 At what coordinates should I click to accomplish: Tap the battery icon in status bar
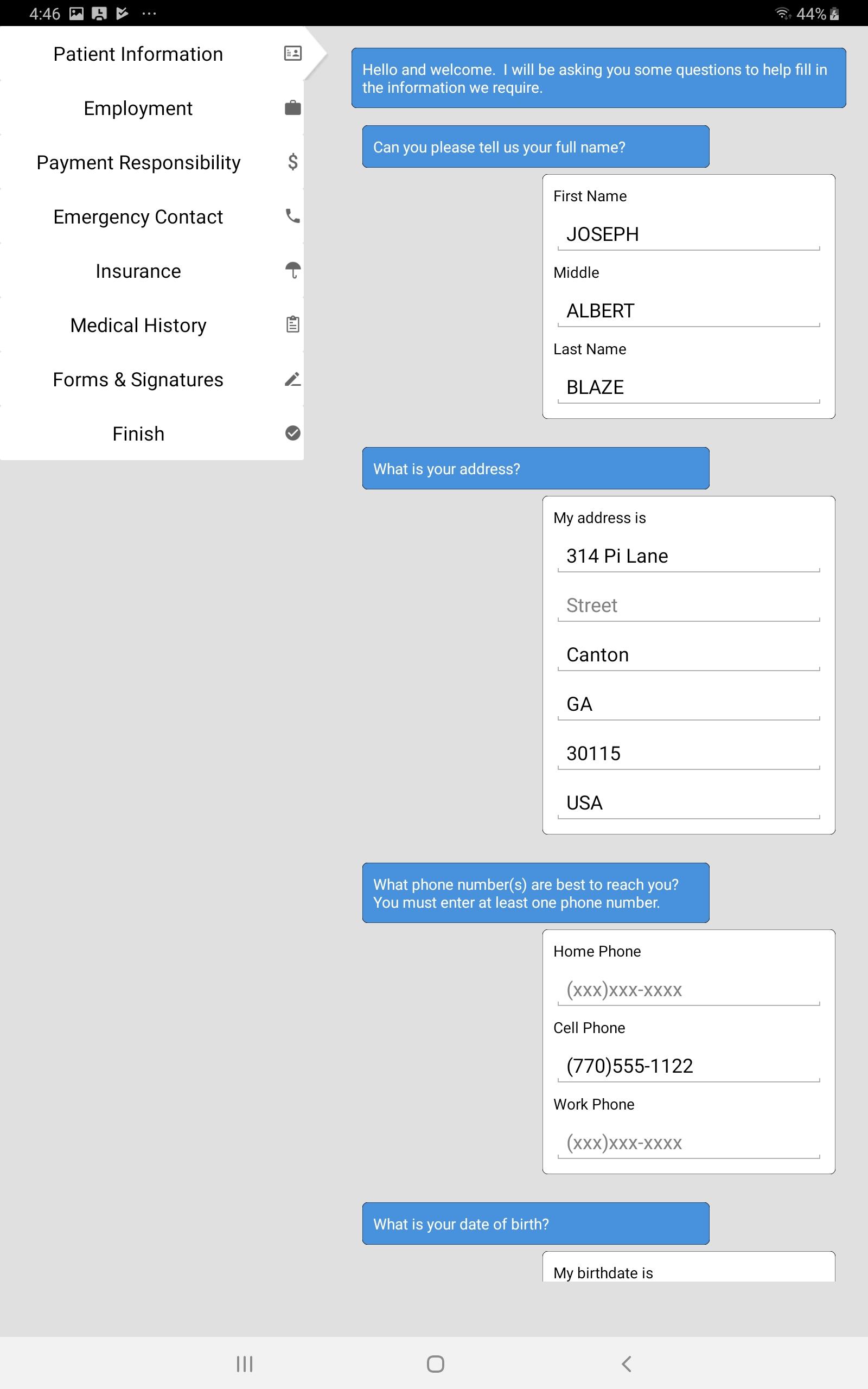pos(835,13)
